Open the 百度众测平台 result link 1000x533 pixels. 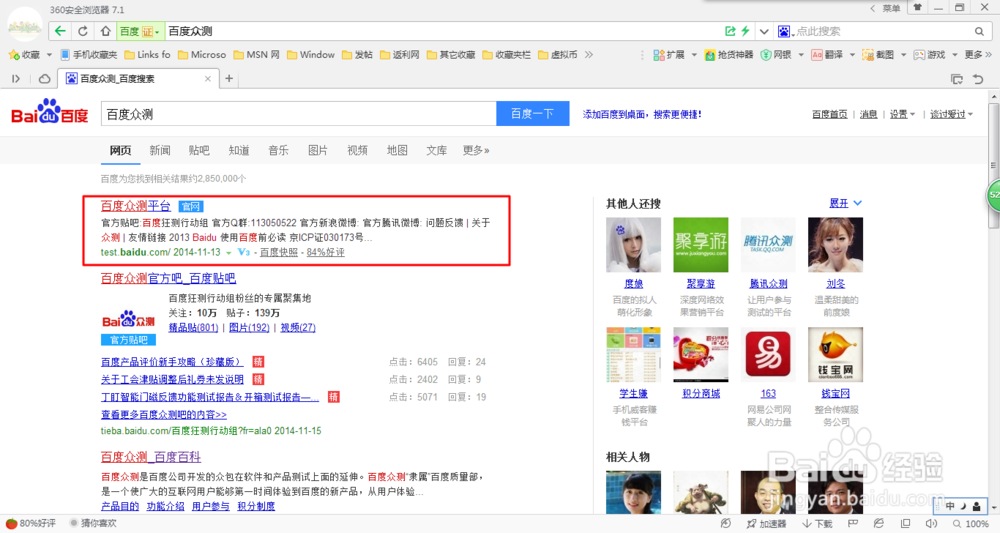tap(136, 206)
